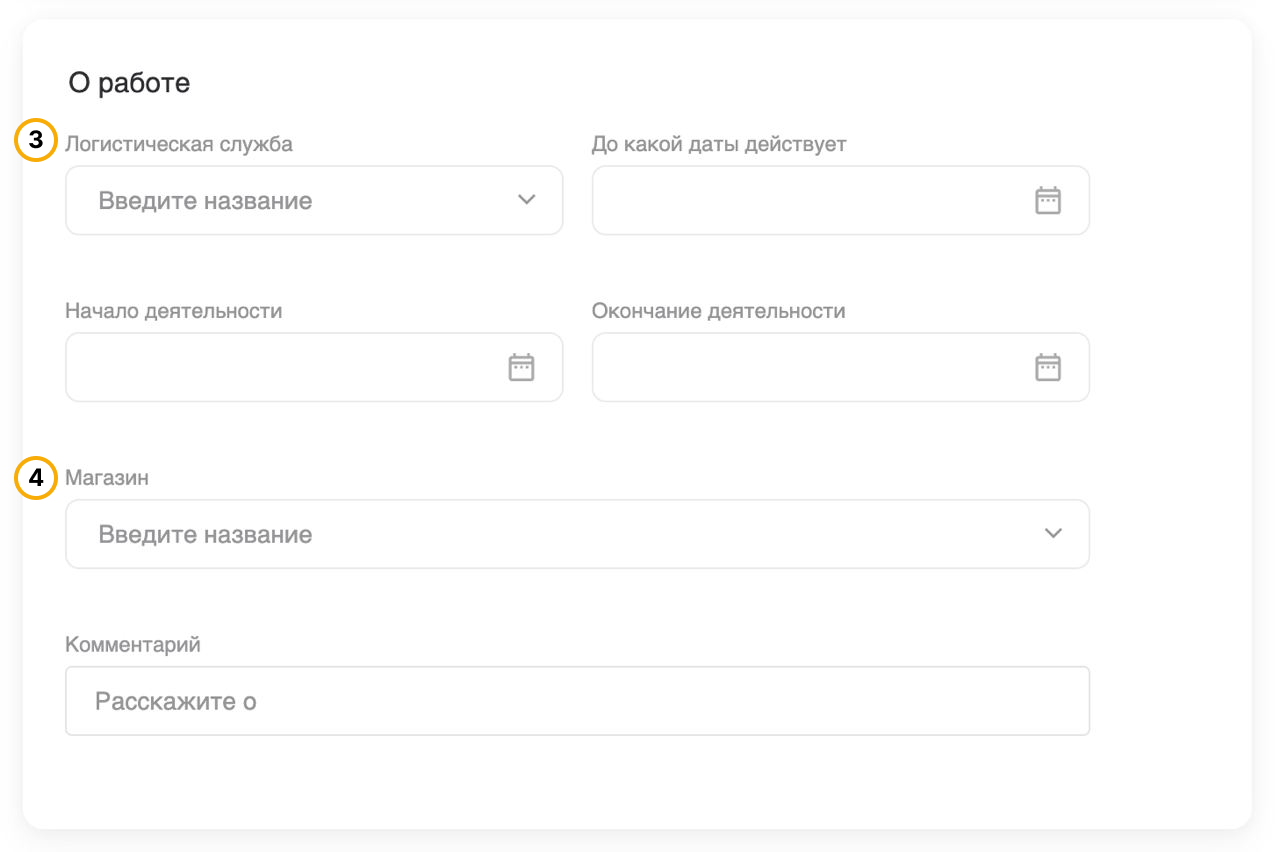Focus the Магазин name placeholder text
Image resolution: width=1280 pixels, height=852 pixels.
205,535
